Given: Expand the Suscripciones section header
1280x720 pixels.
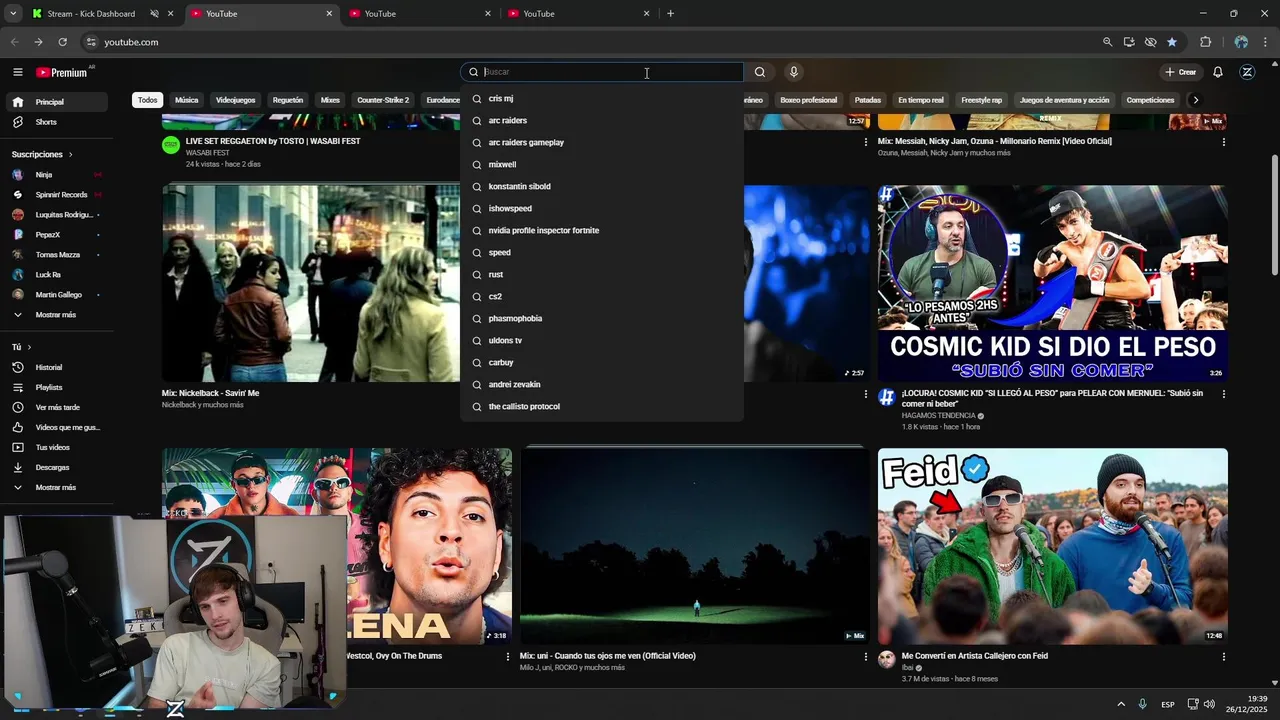Looking at the screenshot, I should pos(42,154).
